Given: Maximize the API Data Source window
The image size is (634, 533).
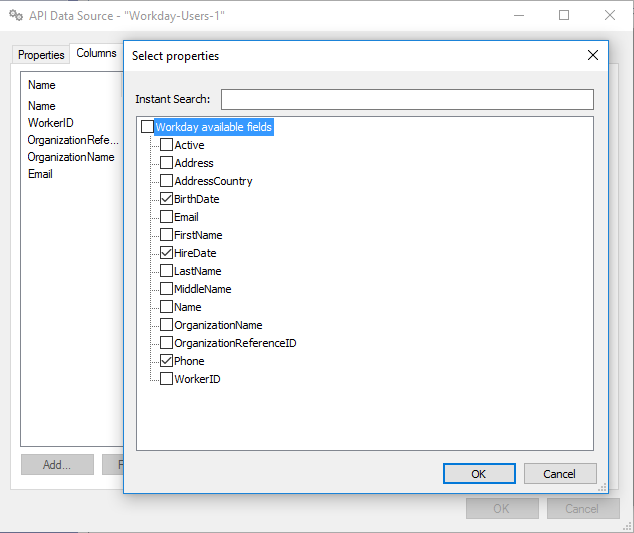Looking at the screenshot, I should (564, 15).
